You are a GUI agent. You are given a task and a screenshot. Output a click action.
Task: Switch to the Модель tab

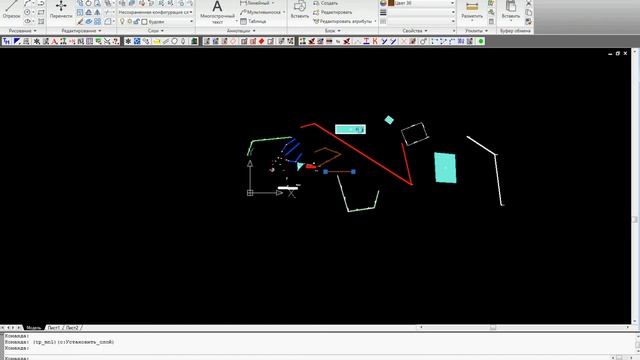point(33,328)
